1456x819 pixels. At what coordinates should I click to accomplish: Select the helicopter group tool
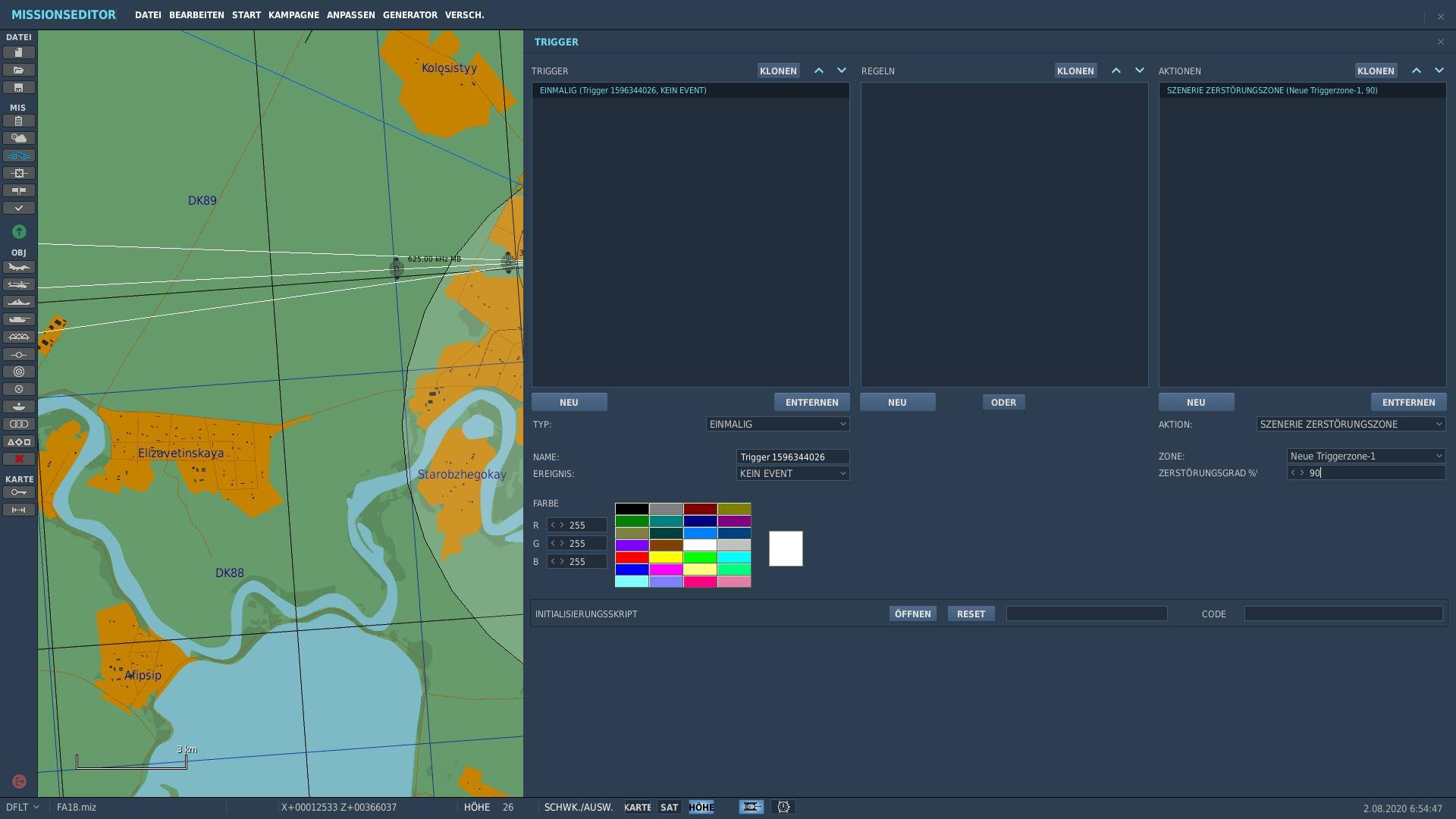click(19, 284)
